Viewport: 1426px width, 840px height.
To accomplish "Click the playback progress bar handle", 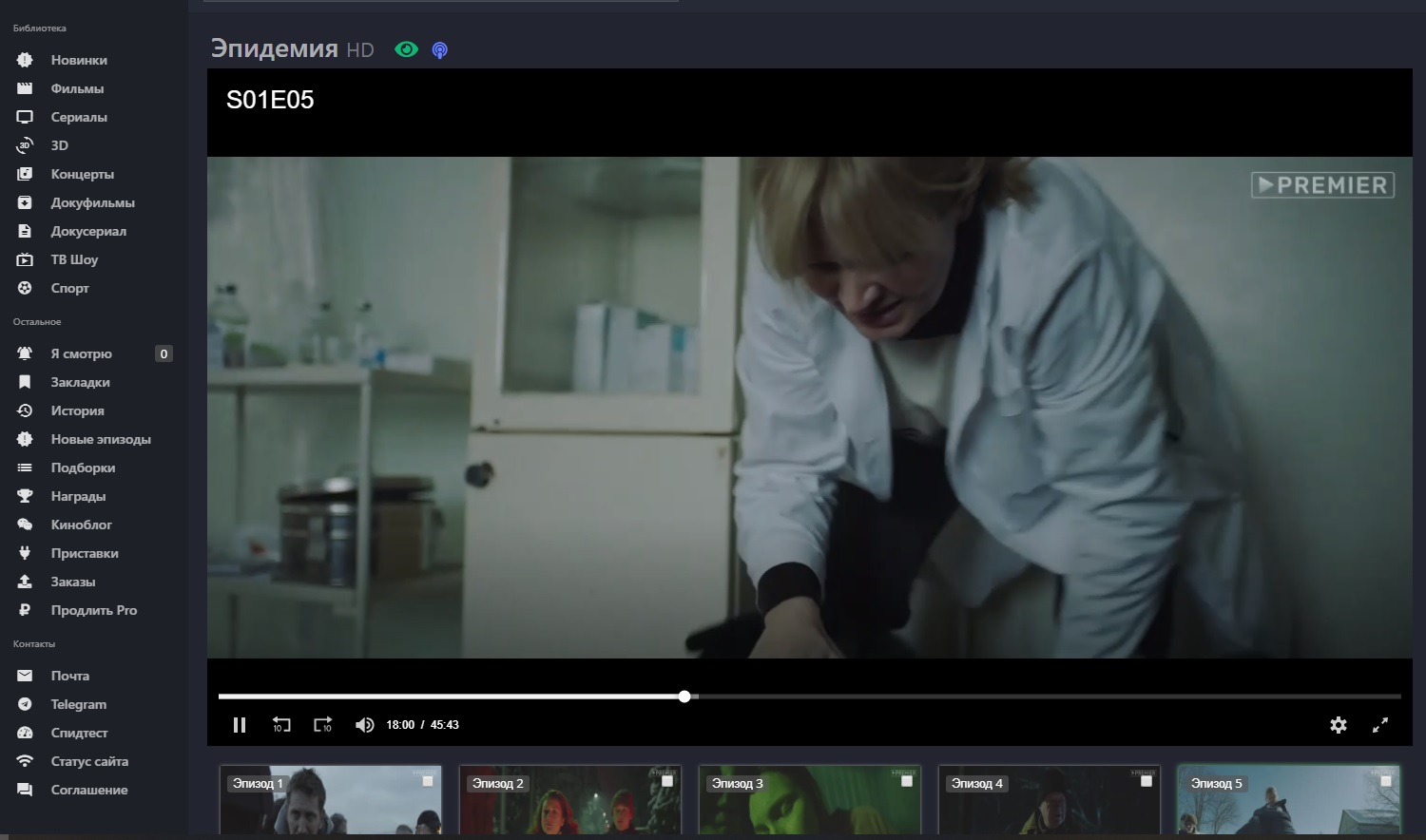I will click(x=684, y=697).
